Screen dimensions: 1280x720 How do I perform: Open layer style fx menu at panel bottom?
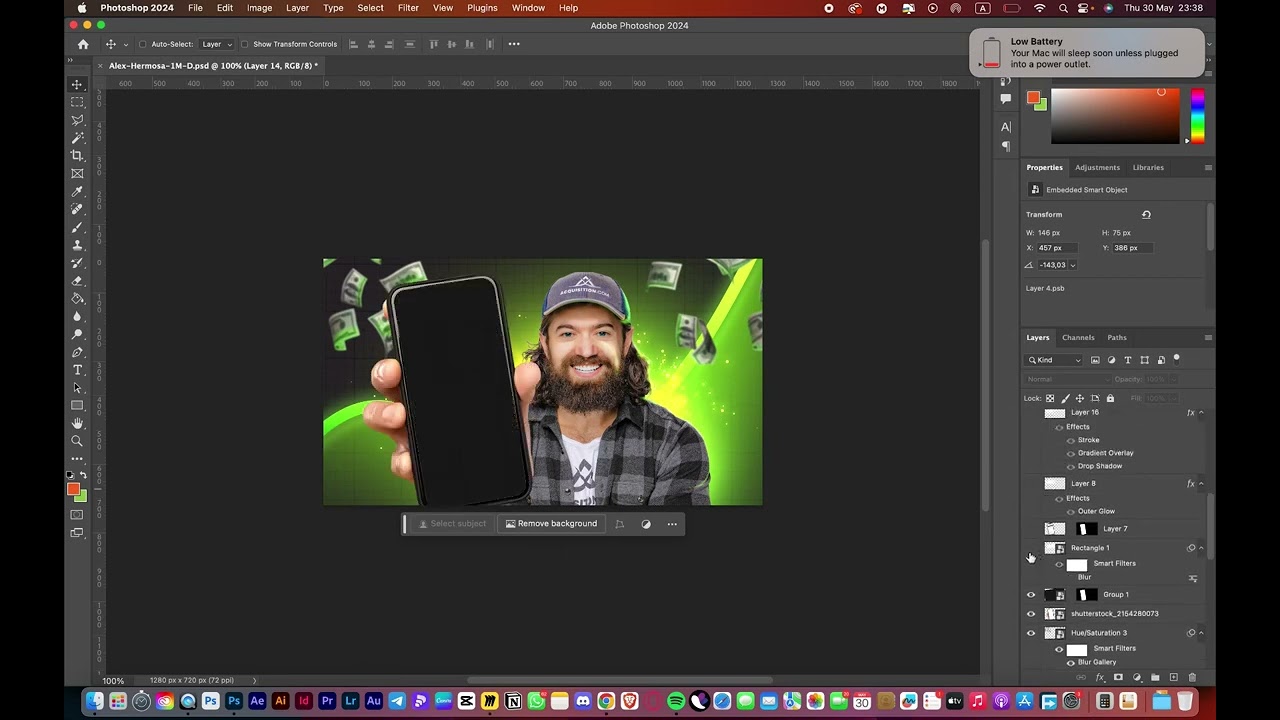tap(1100, 678)
